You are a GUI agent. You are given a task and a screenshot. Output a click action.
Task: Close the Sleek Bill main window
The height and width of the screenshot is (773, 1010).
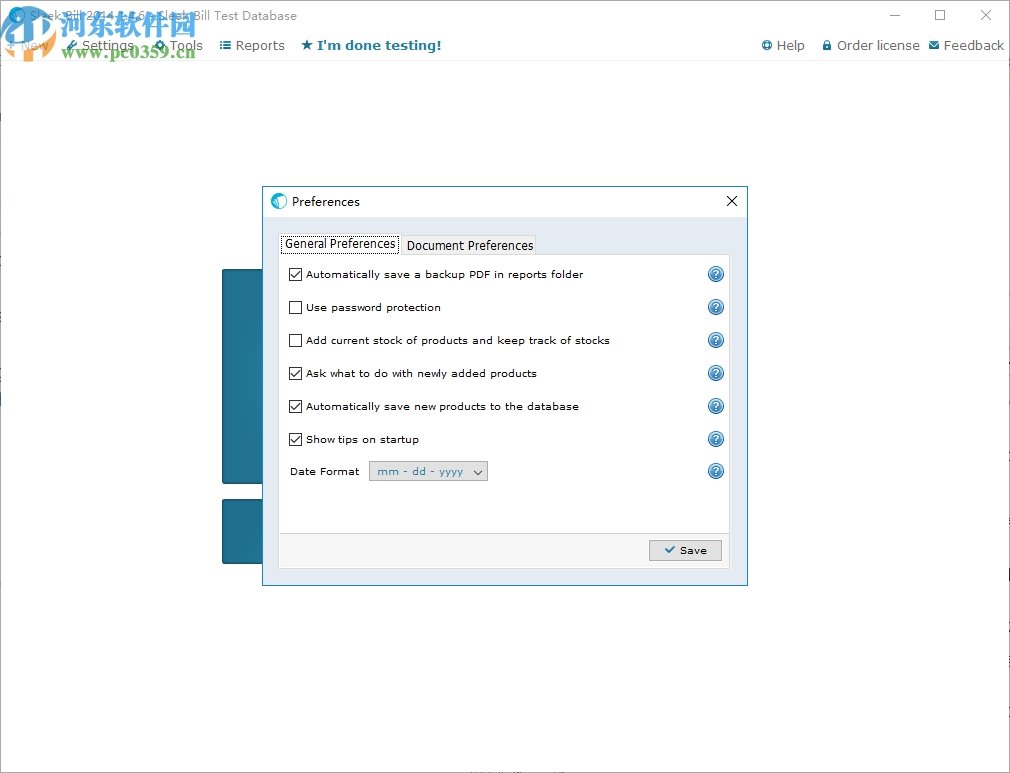click(x=986, y=15)
